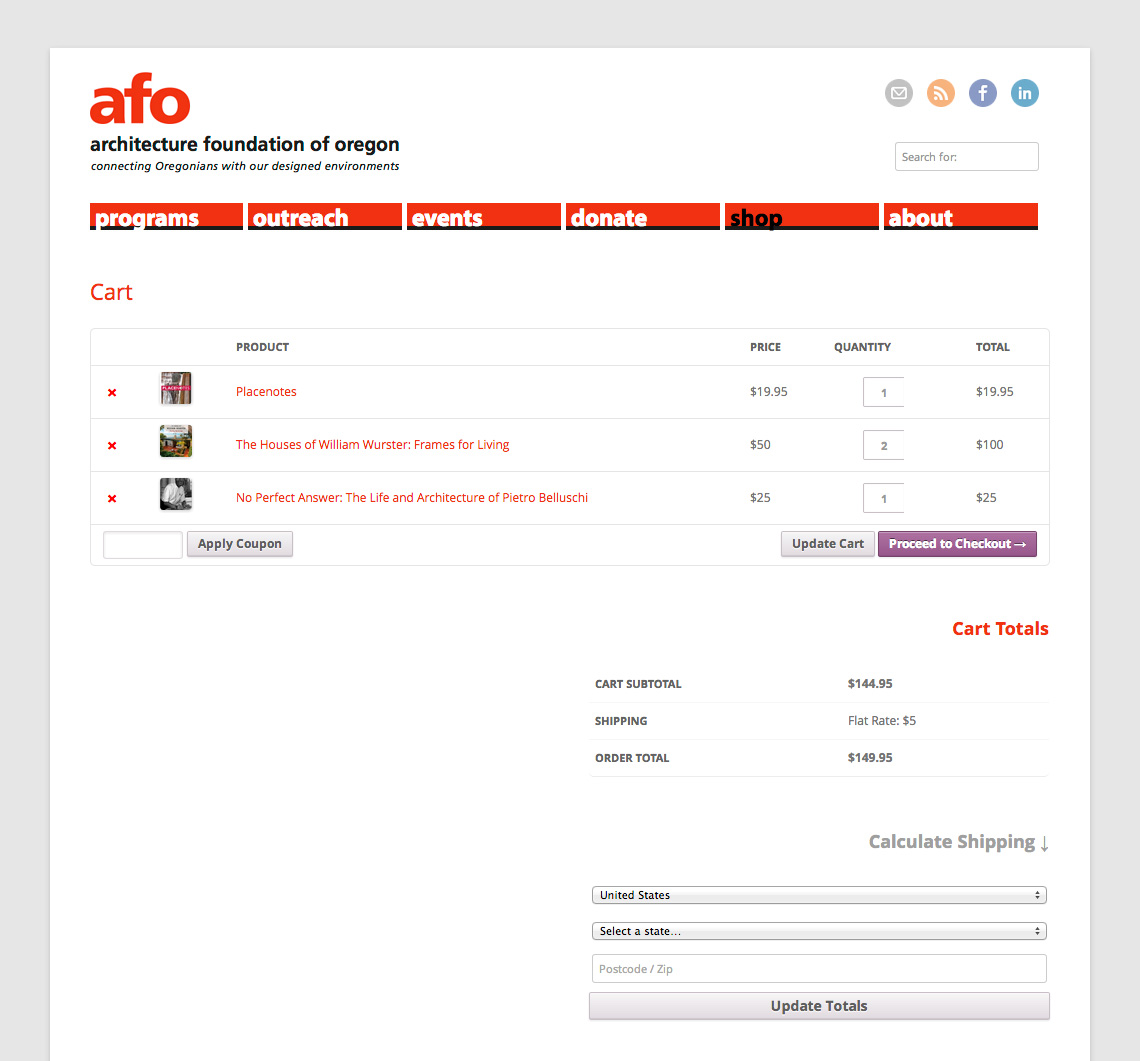Open the LinkedIn icon
The image size is (1140, 1061).
pos(1025,93)
